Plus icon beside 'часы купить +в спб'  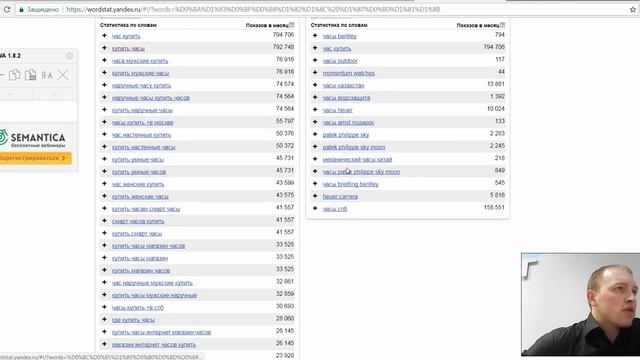pos(104,307)
